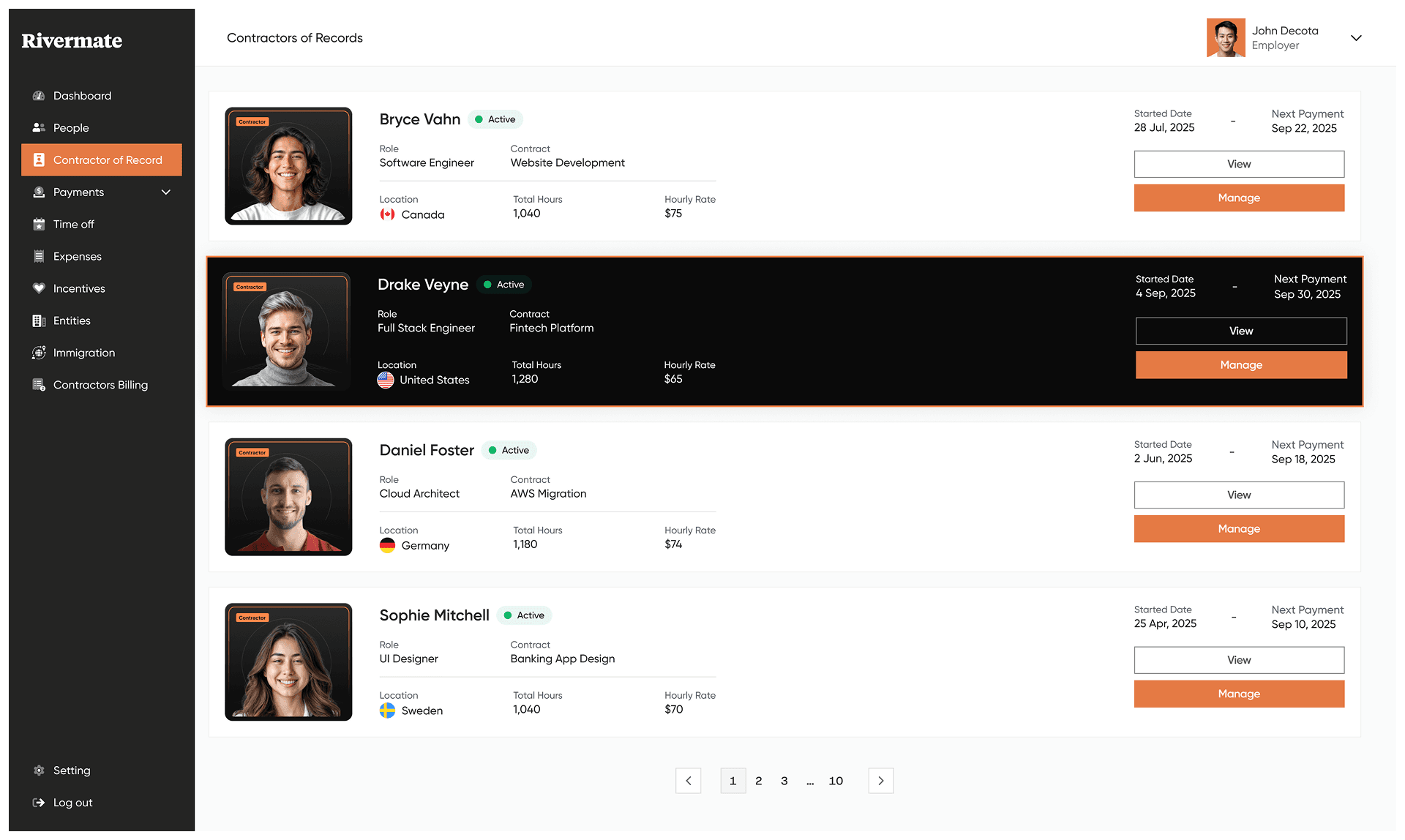The height and width of the screenshot is (840, 1405).
Task: Click the Log out arrow icon
Action: [x=39, y=803]
